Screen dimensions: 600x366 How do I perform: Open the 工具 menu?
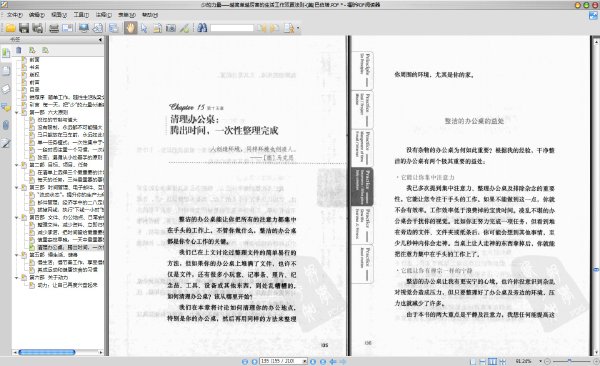tap(81, 15)
